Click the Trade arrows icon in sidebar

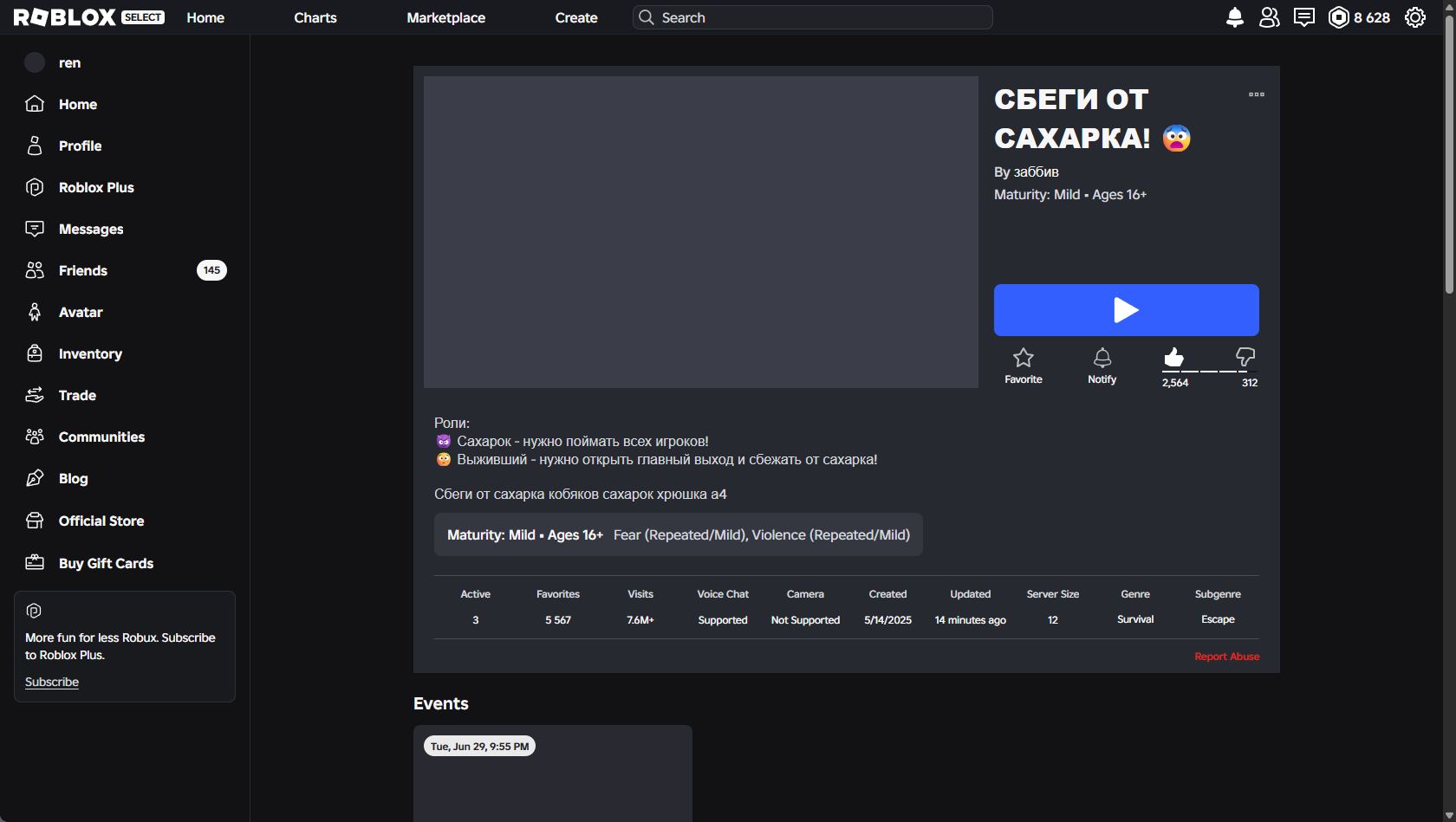click(x=35, y=395)
